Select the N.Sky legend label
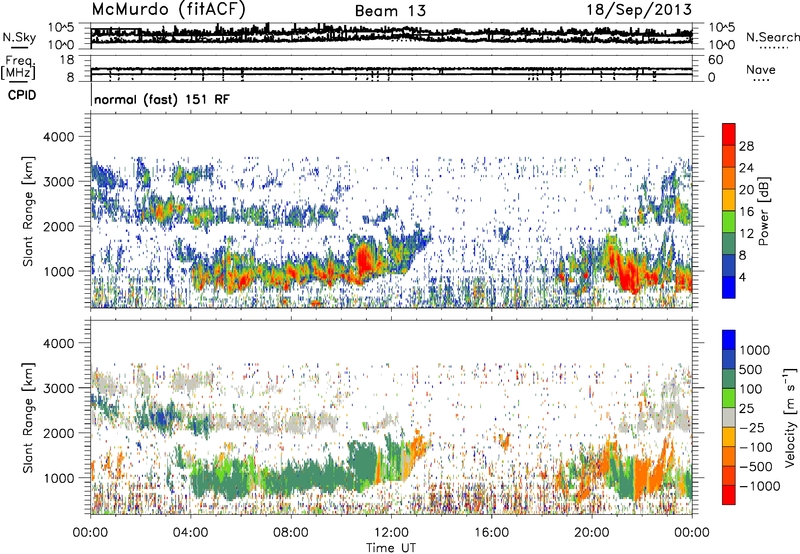The width and height of the screenshot is (800, 554). pos(19,37)
